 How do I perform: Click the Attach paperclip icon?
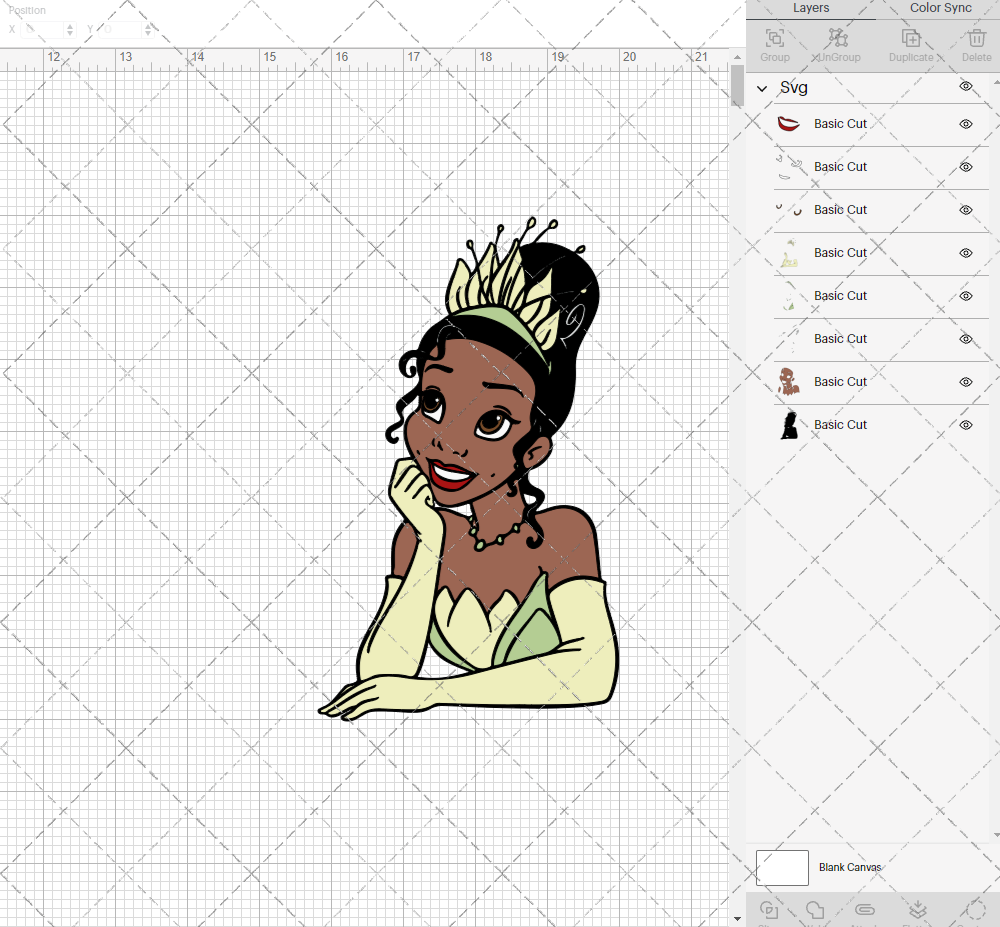864,910
